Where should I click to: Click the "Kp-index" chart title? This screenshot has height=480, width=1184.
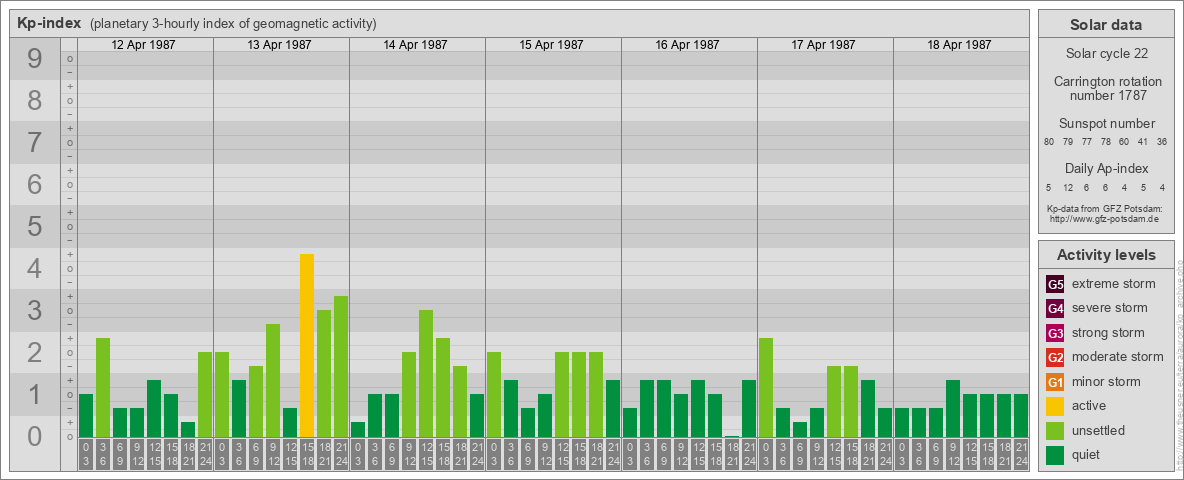click(x=48, y=23)
